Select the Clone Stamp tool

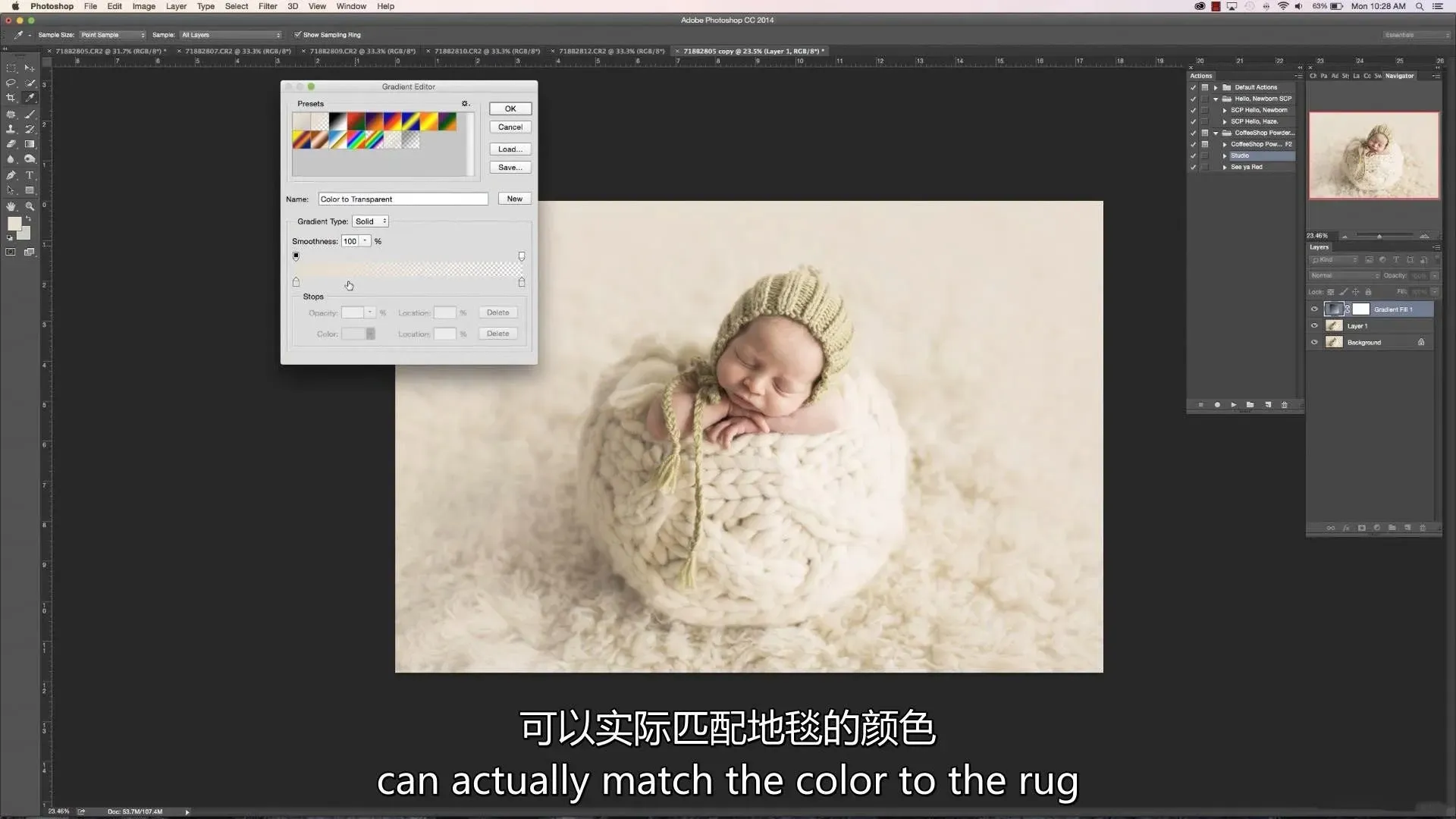[11, 129]
